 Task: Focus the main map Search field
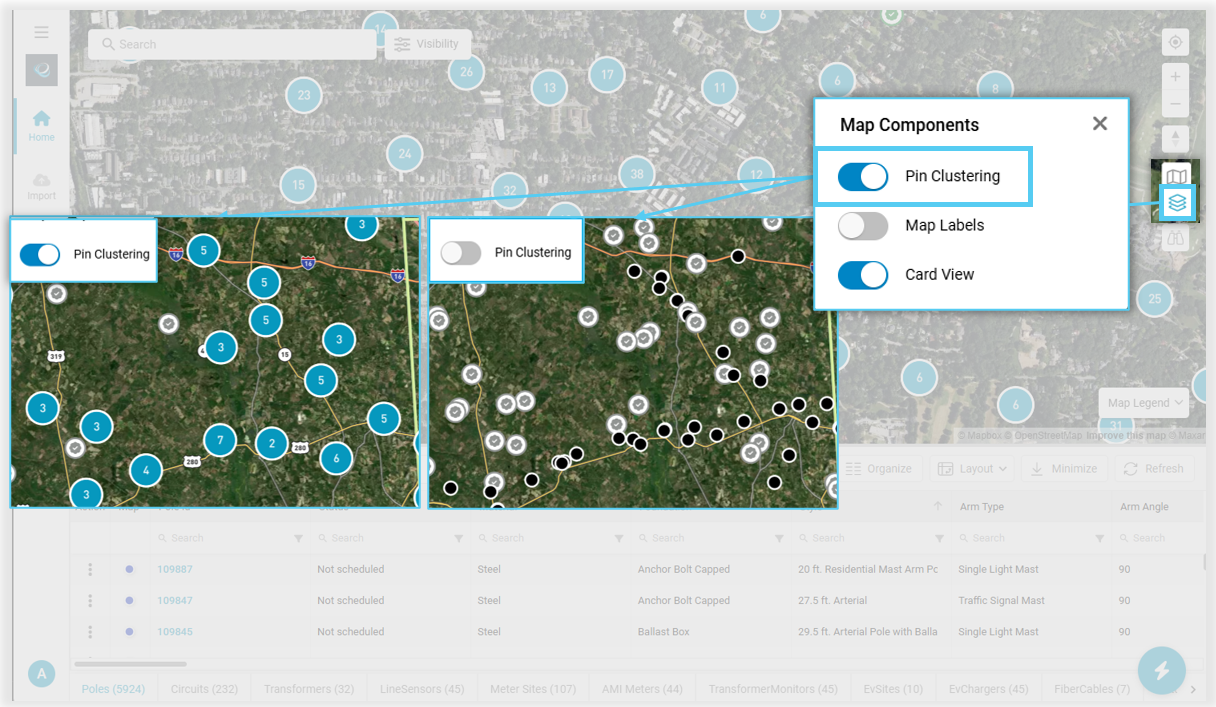tap(232, 44)
